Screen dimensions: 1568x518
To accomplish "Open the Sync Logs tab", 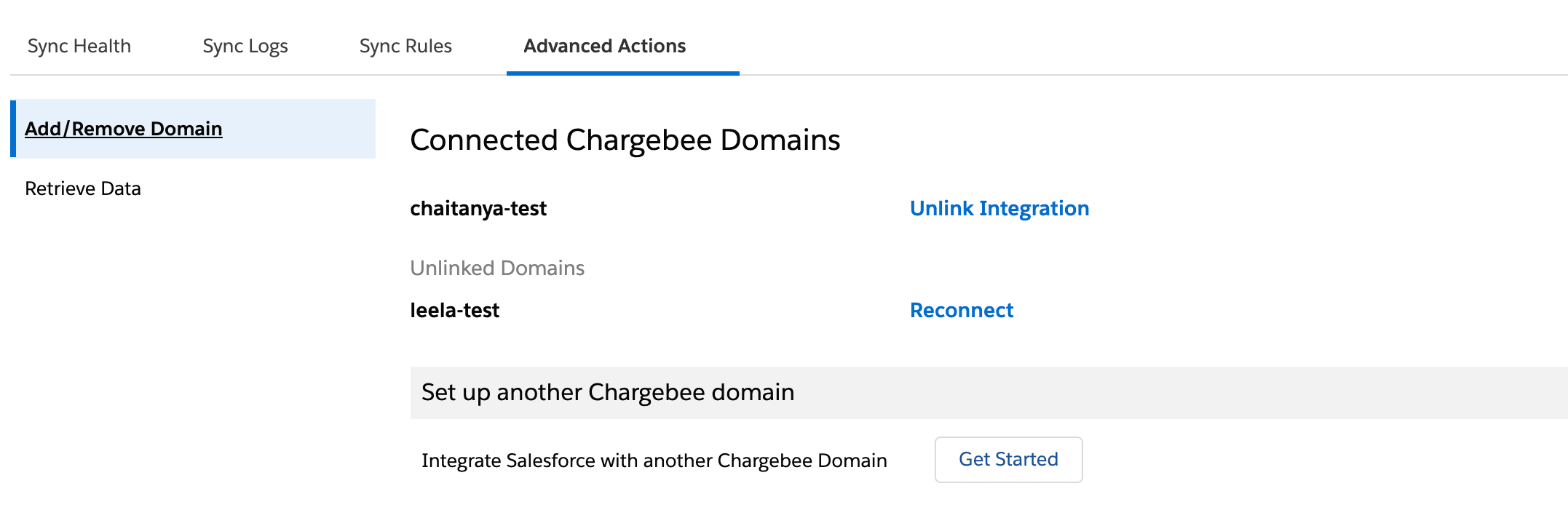I will tap(245, 46).
